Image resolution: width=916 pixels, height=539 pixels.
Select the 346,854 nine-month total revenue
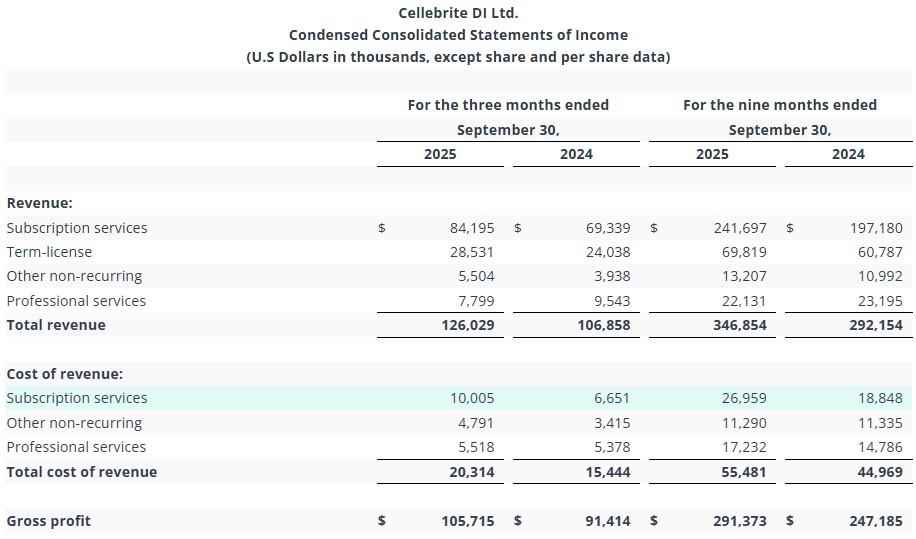coord(740,325)
